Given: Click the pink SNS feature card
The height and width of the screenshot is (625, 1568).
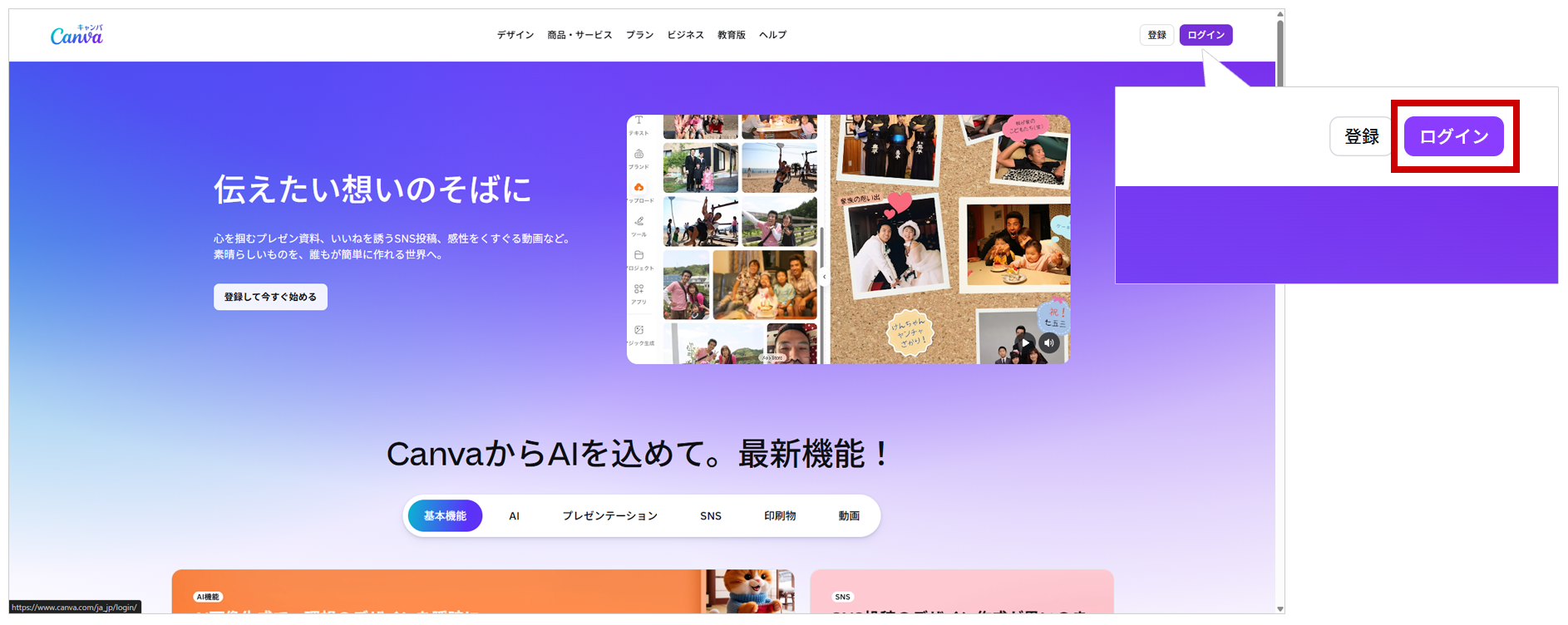Looking at the screenshot, I should point(962,592).
